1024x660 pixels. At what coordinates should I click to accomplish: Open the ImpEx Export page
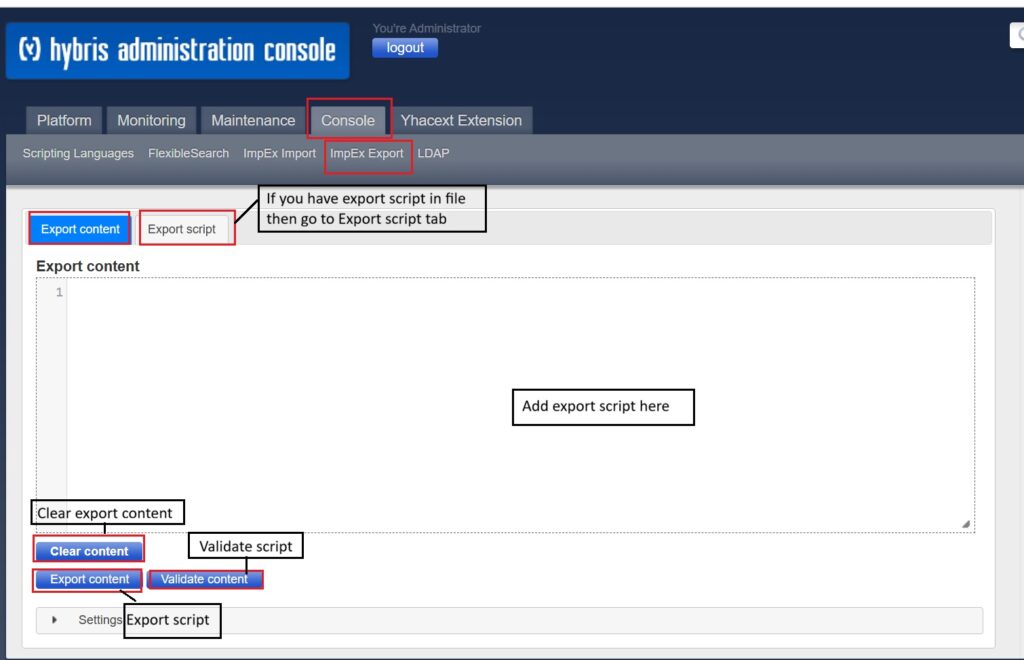[x=366, y=153]
